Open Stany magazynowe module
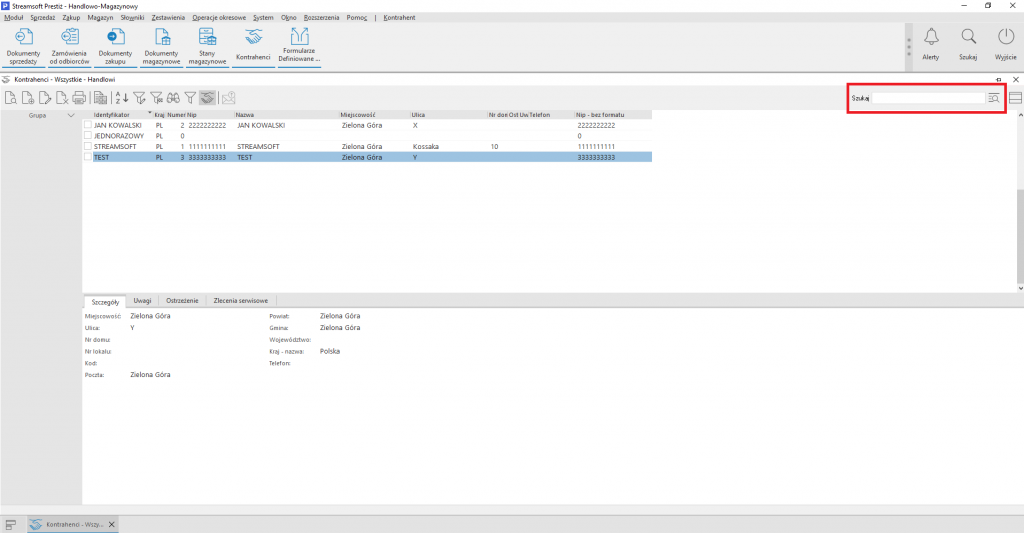 207,46
